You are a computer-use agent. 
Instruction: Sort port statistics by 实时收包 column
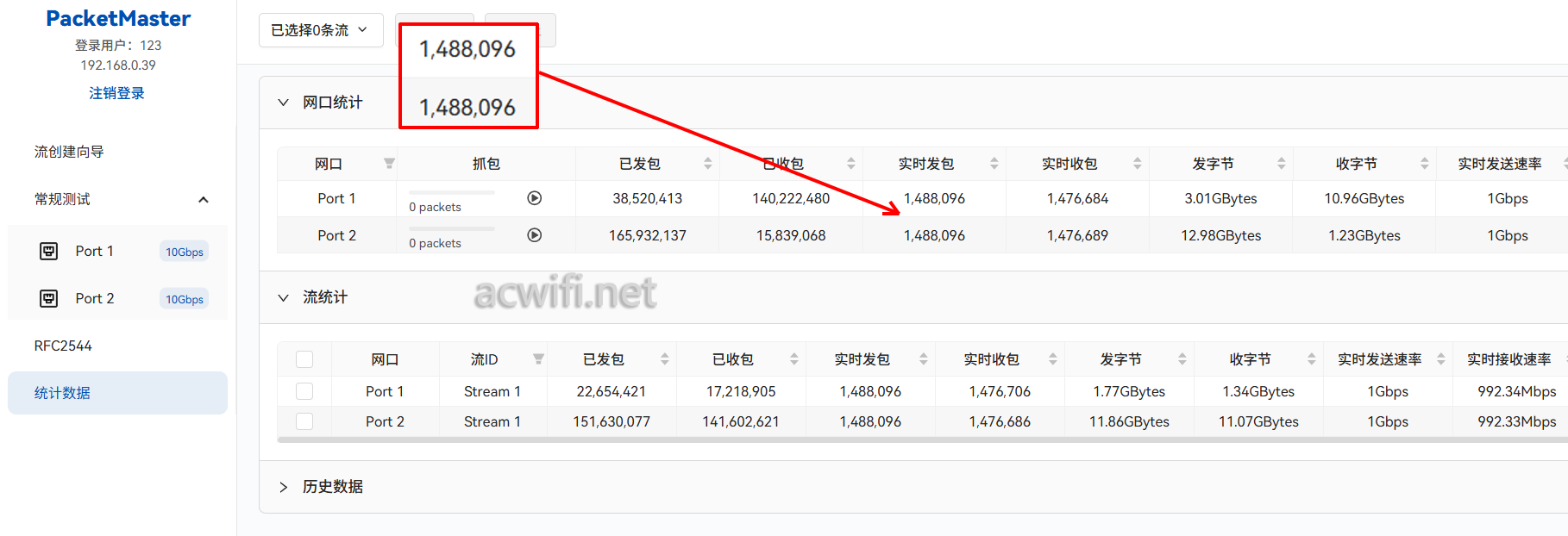coord(1137,164)
